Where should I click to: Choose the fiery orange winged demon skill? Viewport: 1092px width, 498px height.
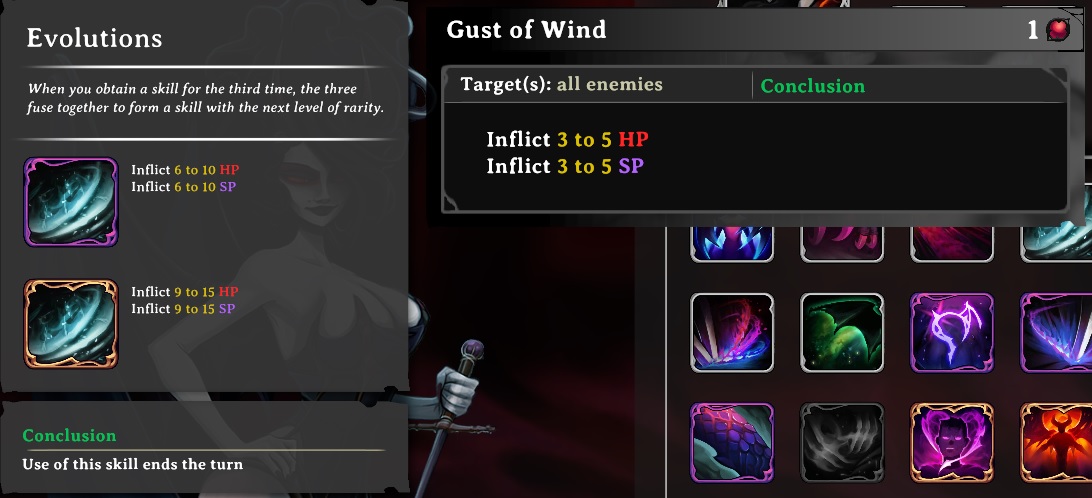pyautogui.click(x=1056, y=443)
